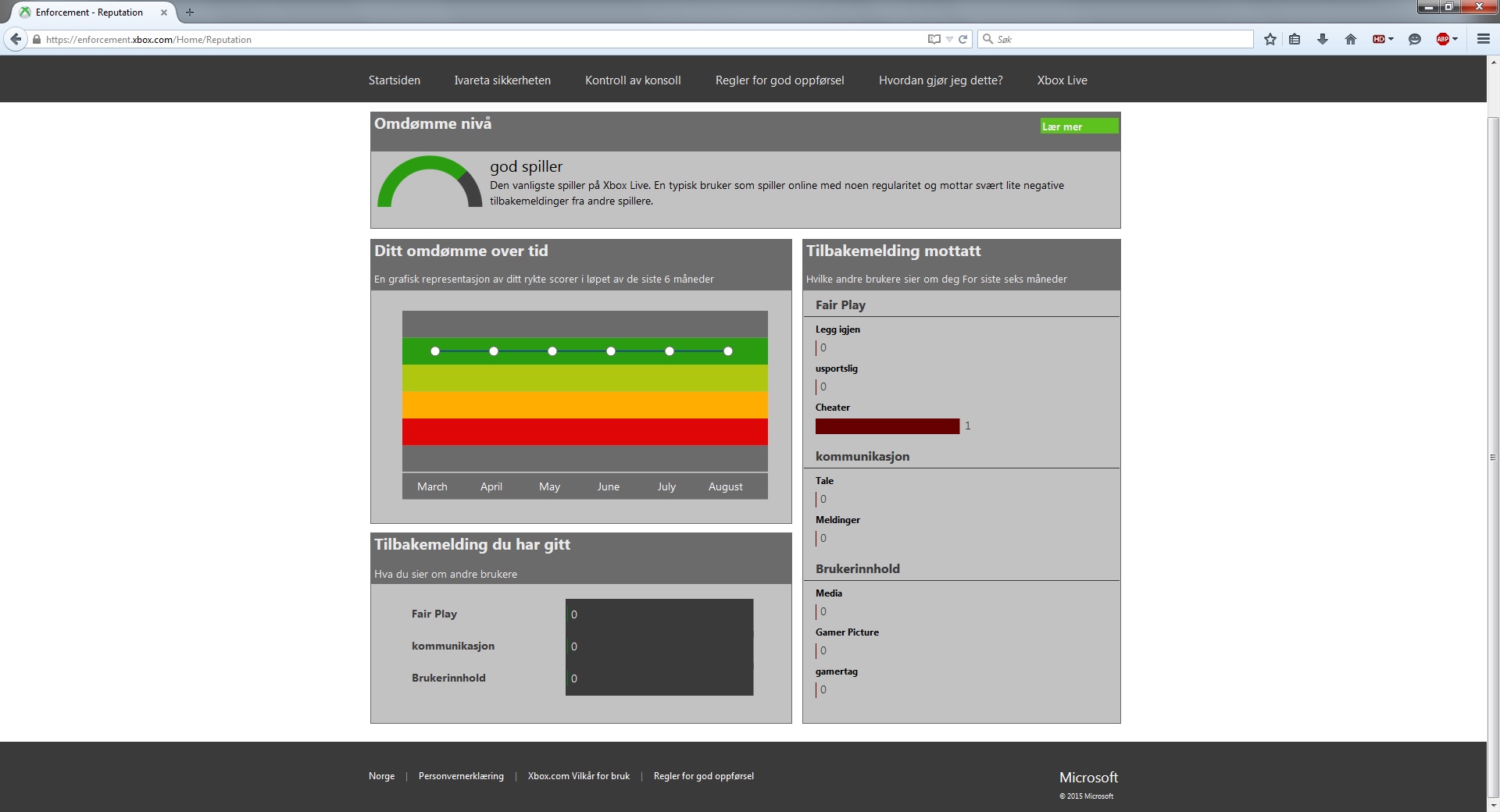Viewport: 1500px width, 812px height.
Task: Open the Norge footer link
Action: (381, 776)
